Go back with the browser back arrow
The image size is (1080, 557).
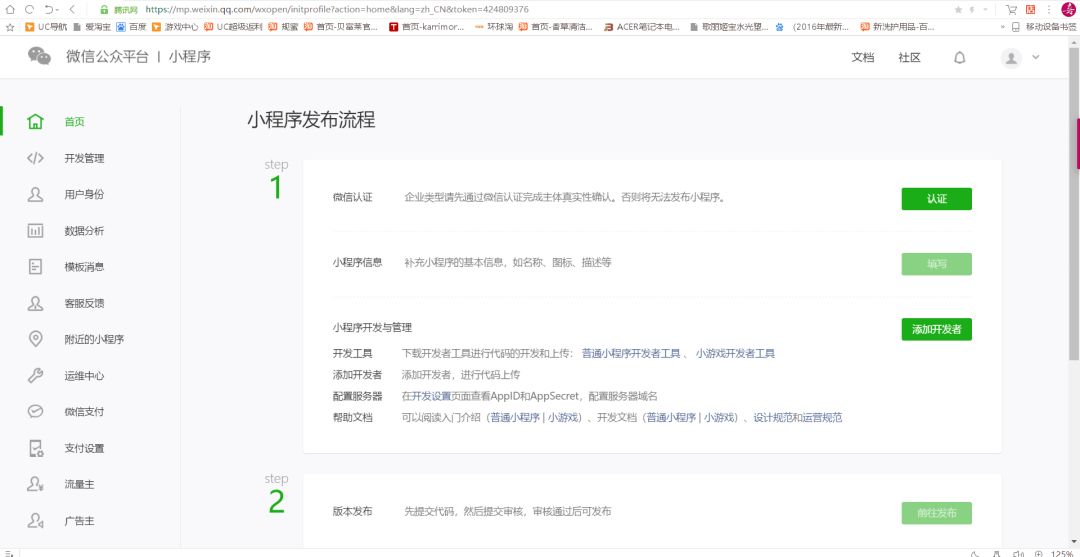[x=72, y=9]
